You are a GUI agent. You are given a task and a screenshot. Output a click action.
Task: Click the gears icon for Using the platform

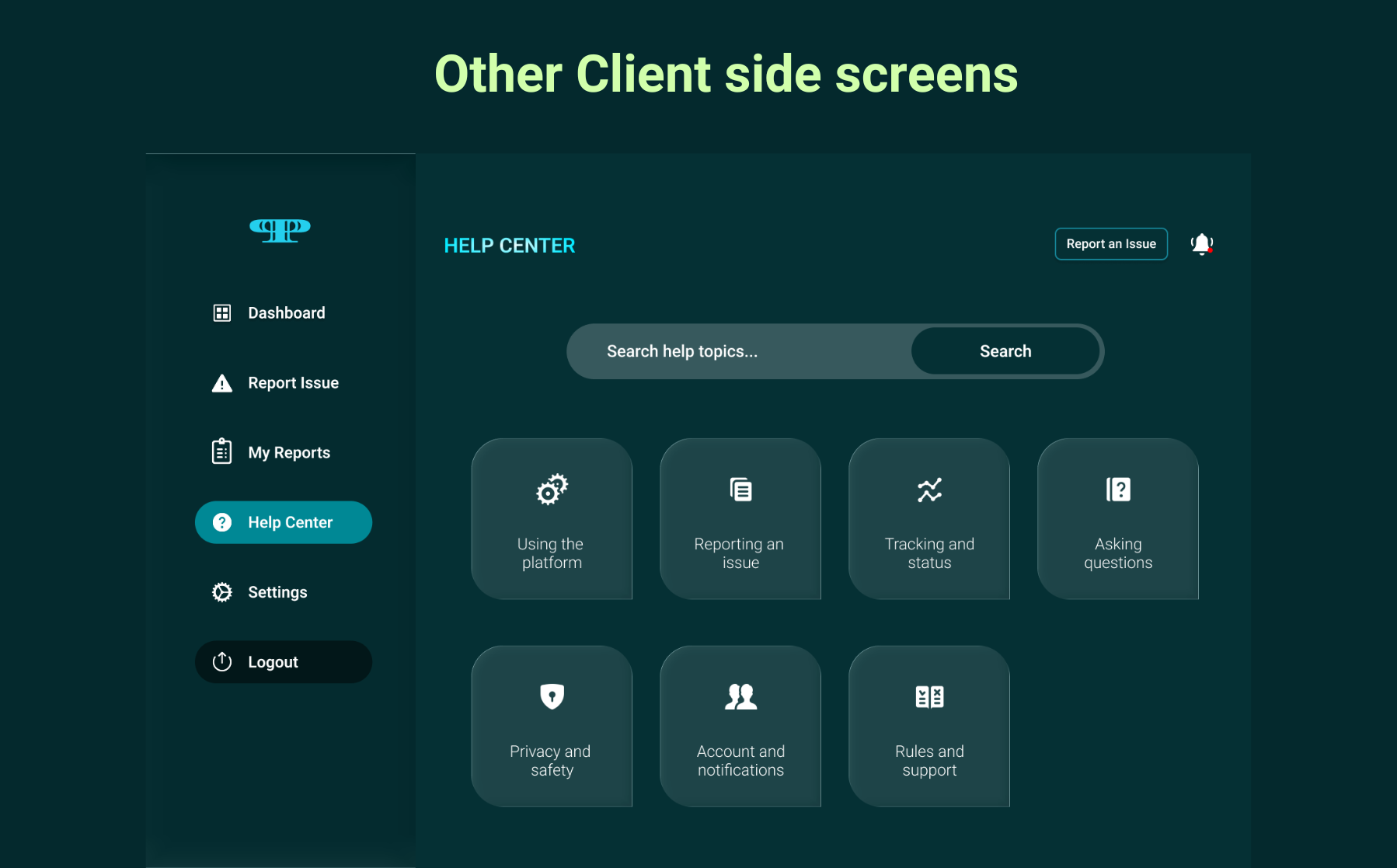pyautogui.click(x=552, y=490)
